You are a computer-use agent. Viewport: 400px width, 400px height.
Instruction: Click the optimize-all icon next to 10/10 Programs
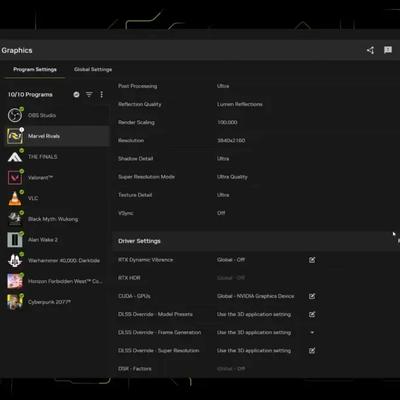point(76,95)
